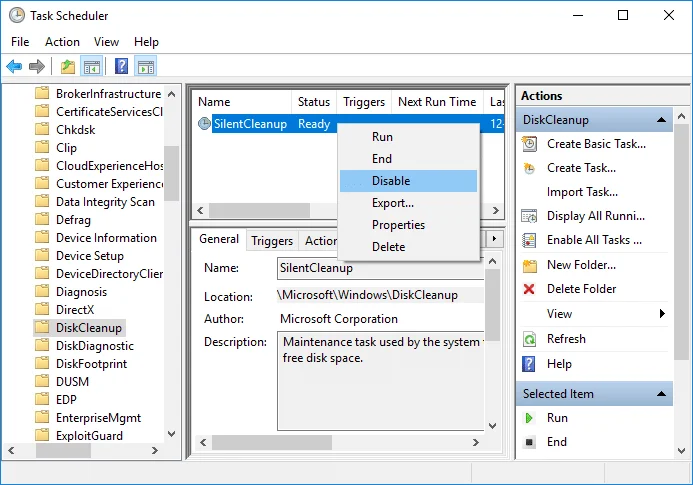Viewport: 693px width, 485px height.
Task: Switch to the Actions tab
Action: [319, 241]
